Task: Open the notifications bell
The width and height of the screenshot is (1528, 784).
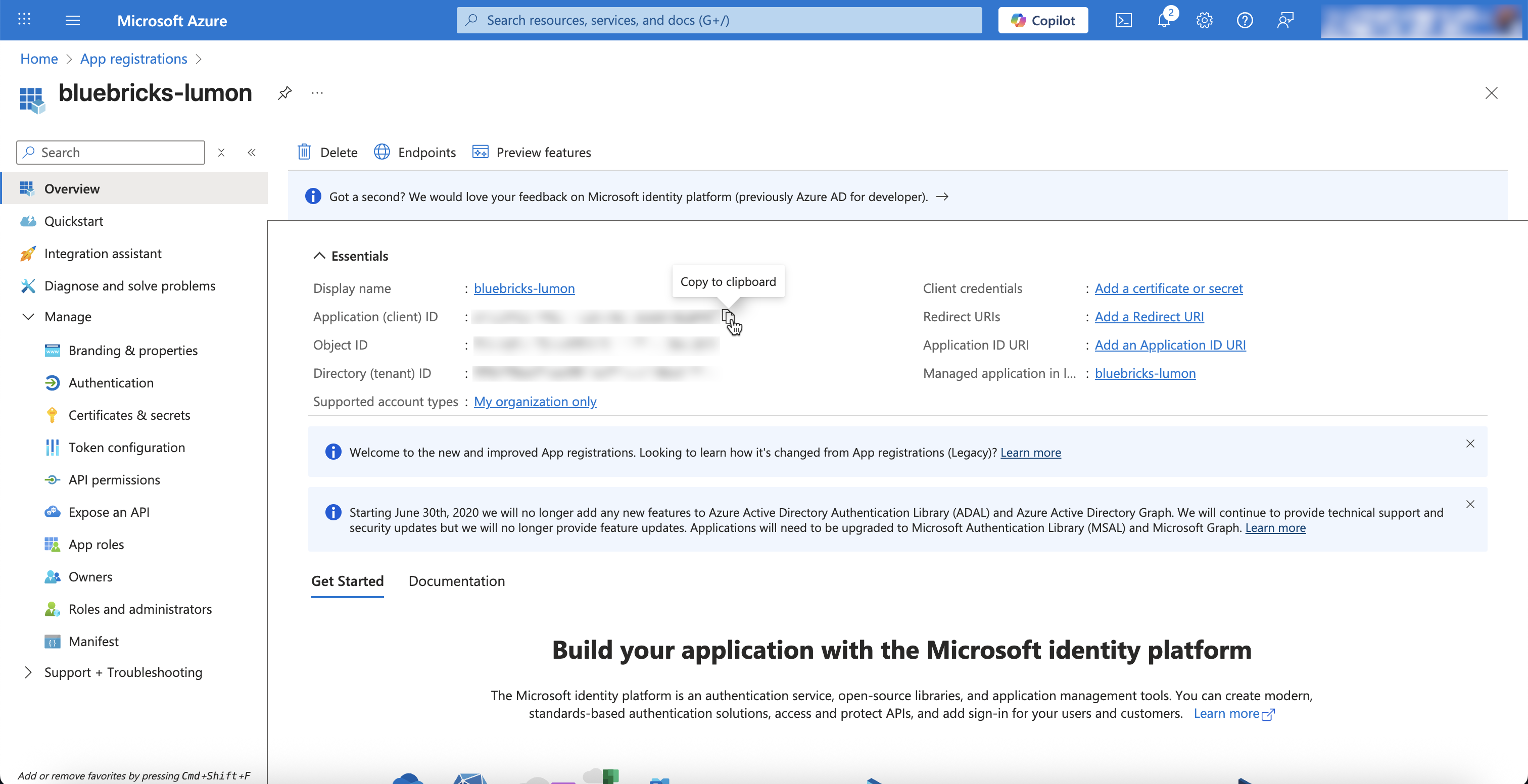Action: point(1164,21)
